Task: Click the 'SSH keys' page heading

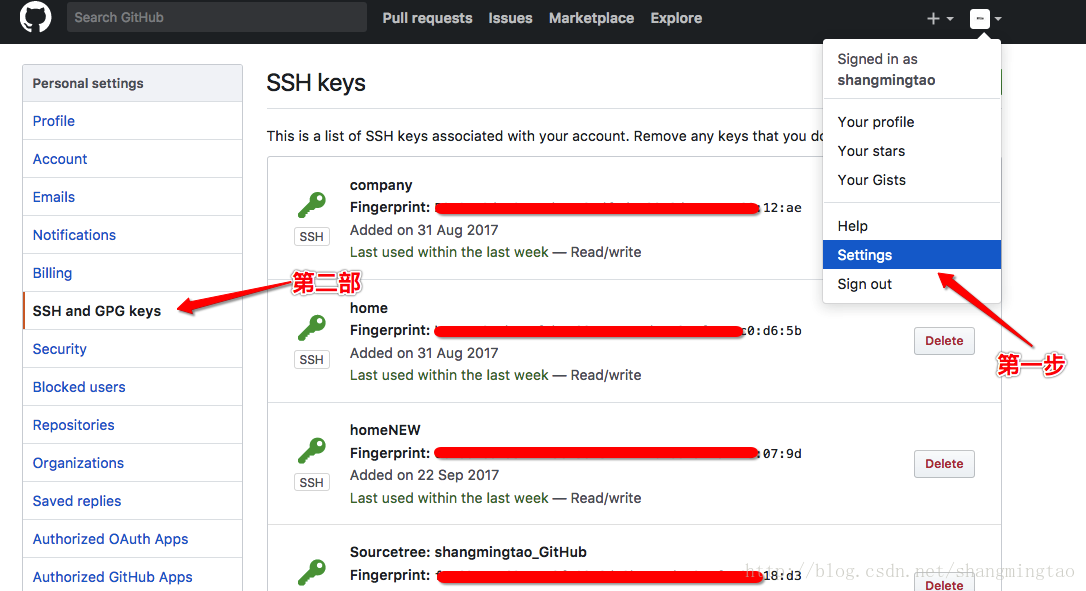Action: (316, 82)
